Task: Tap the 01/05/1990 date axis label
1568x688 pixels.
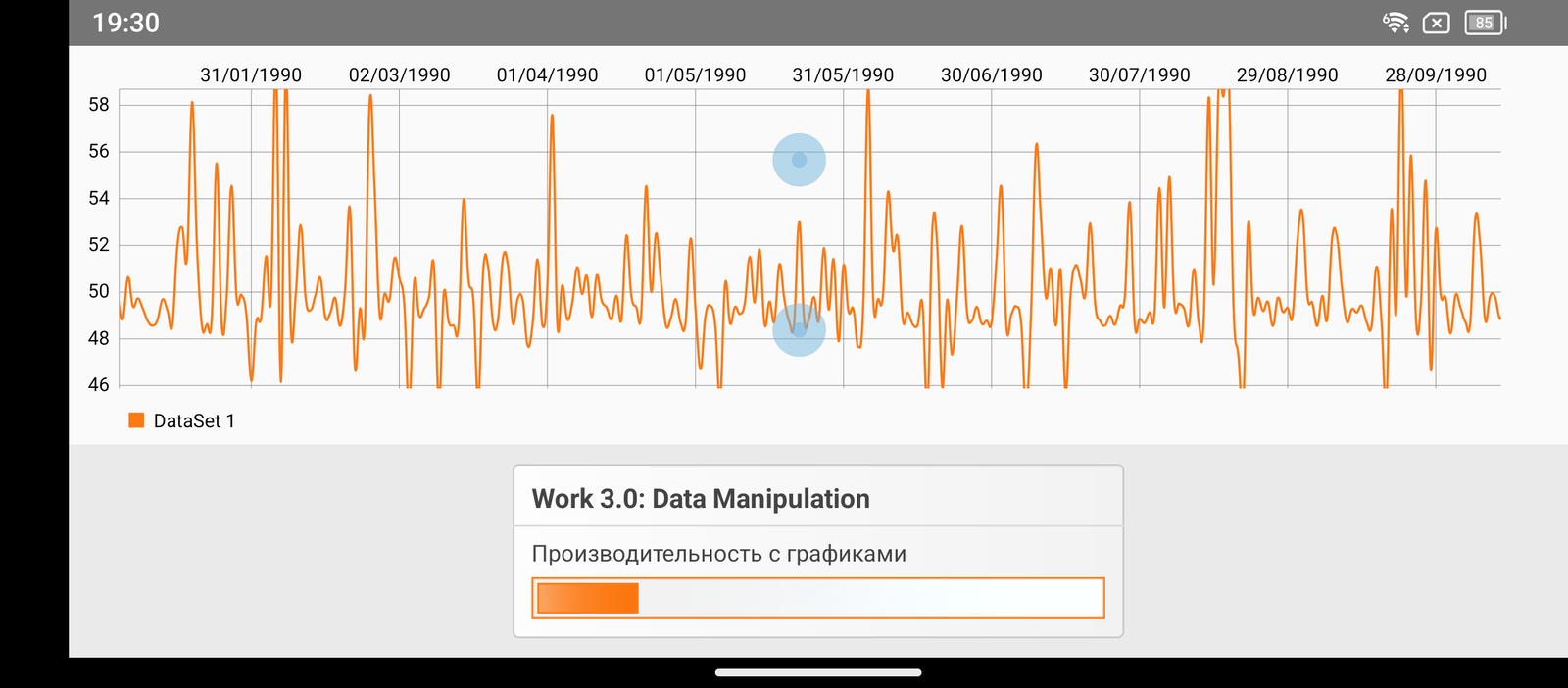Action: coord(695,75)
